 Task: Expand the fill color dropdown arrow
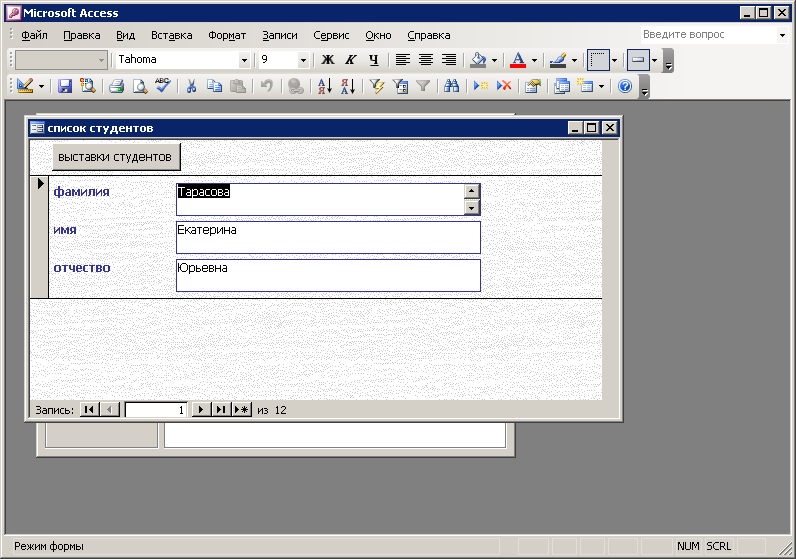(x=494, y=60)
